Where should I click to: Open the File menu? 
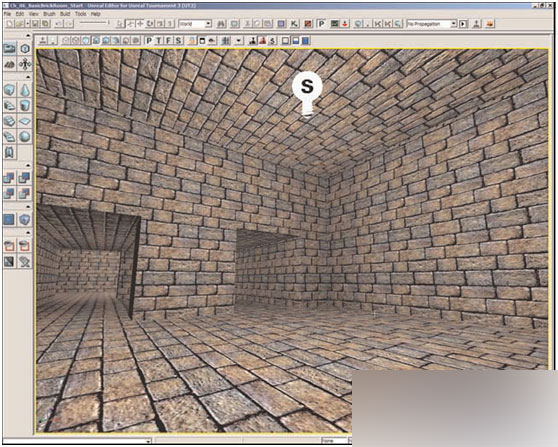tap(7, 14)
